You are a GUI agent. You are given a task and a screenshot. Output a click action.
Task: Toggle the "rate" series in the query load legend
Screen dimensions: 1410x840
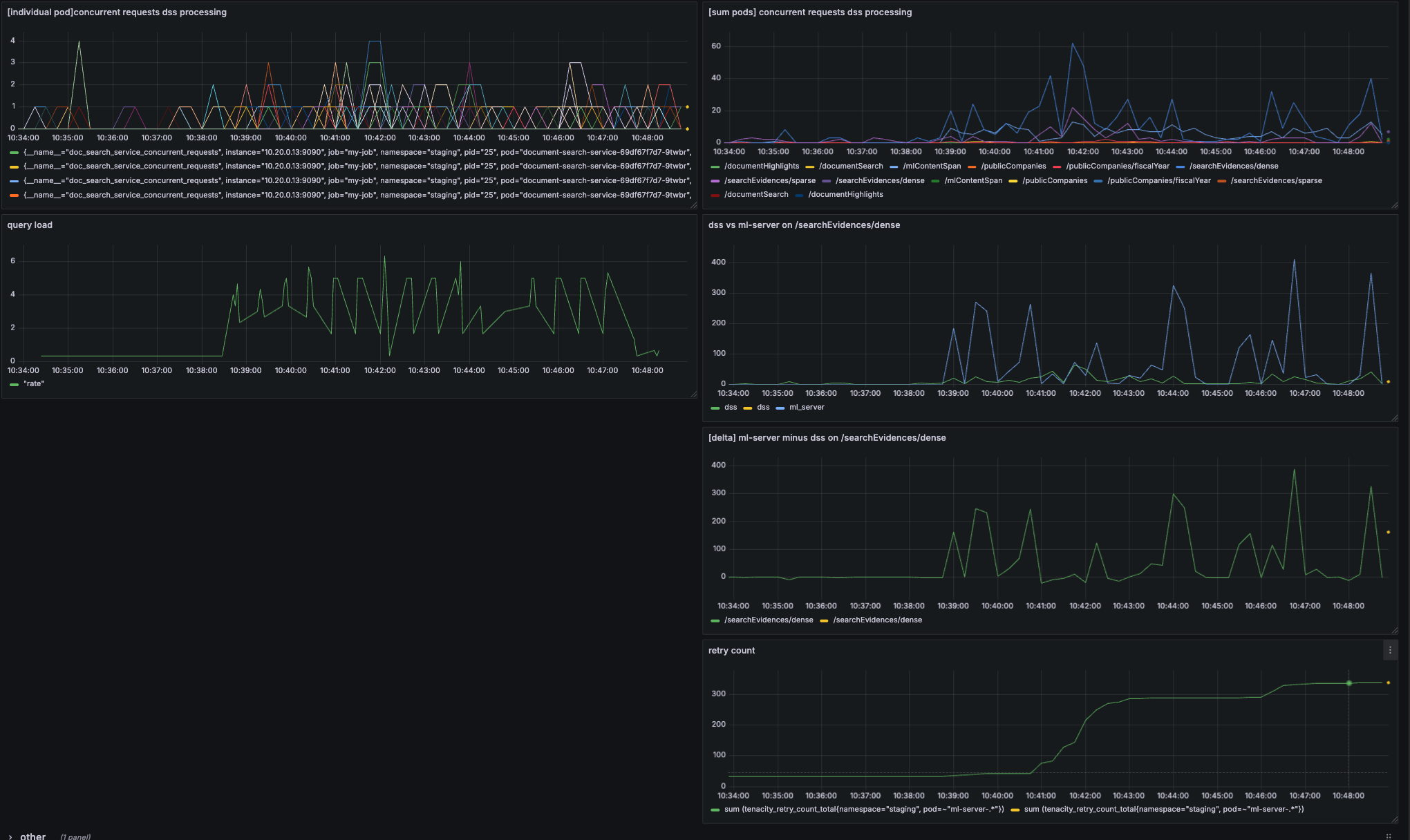coord(33,384)
